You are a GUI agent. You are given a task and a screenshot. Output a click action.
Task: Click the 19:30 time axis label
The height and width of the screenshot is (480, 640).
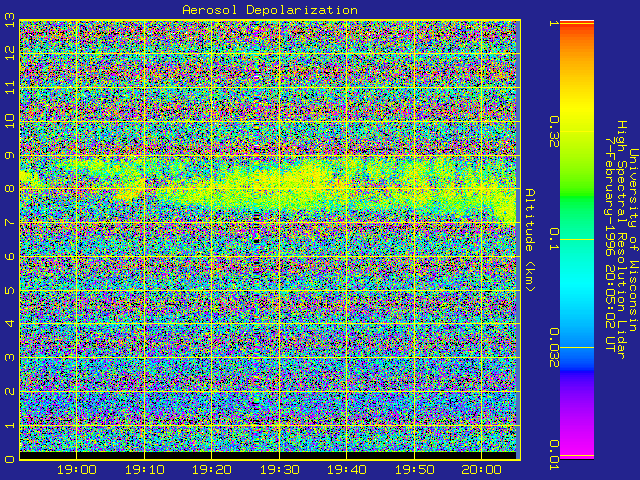coord(280,470)
